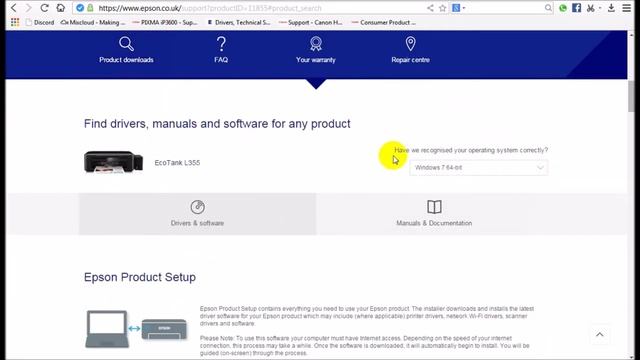Click the green padlock security icon

pyautogui.click(x=90, y=8)
